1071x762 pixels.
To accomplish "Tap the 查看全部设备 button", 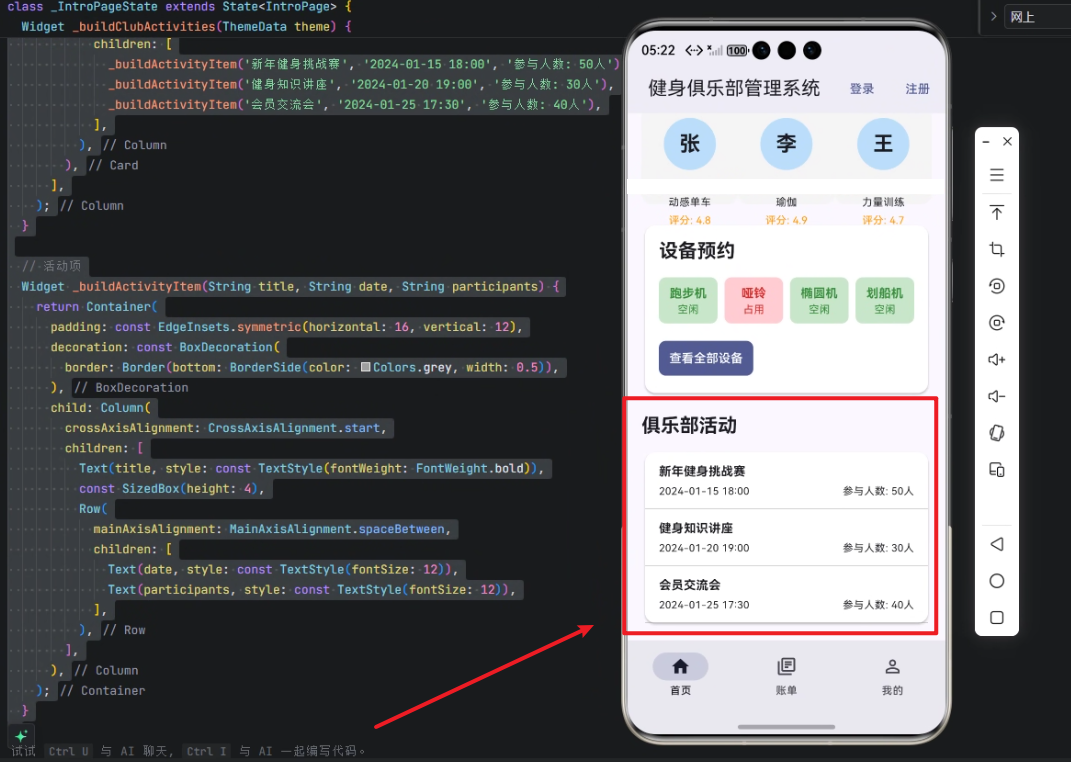I will pos(703,358).
